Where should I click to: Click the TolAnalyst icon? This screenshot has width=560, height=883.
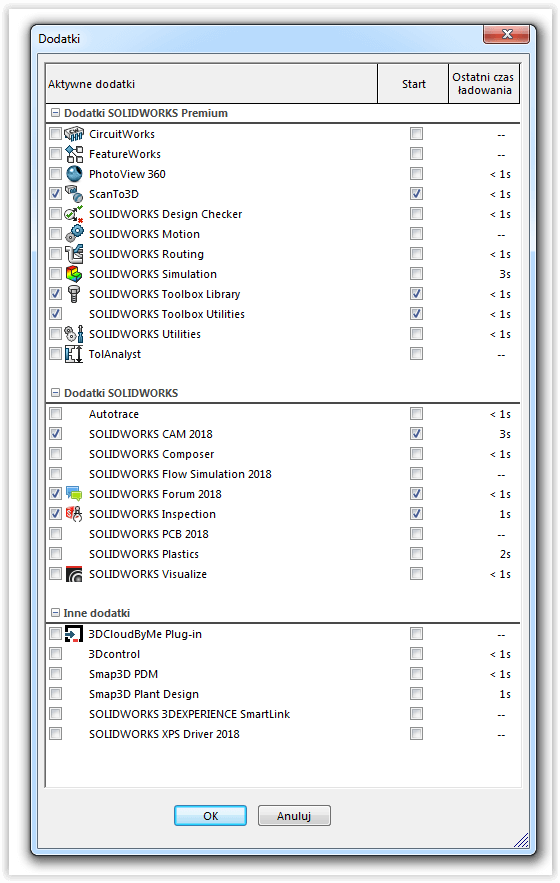(74, 354)
